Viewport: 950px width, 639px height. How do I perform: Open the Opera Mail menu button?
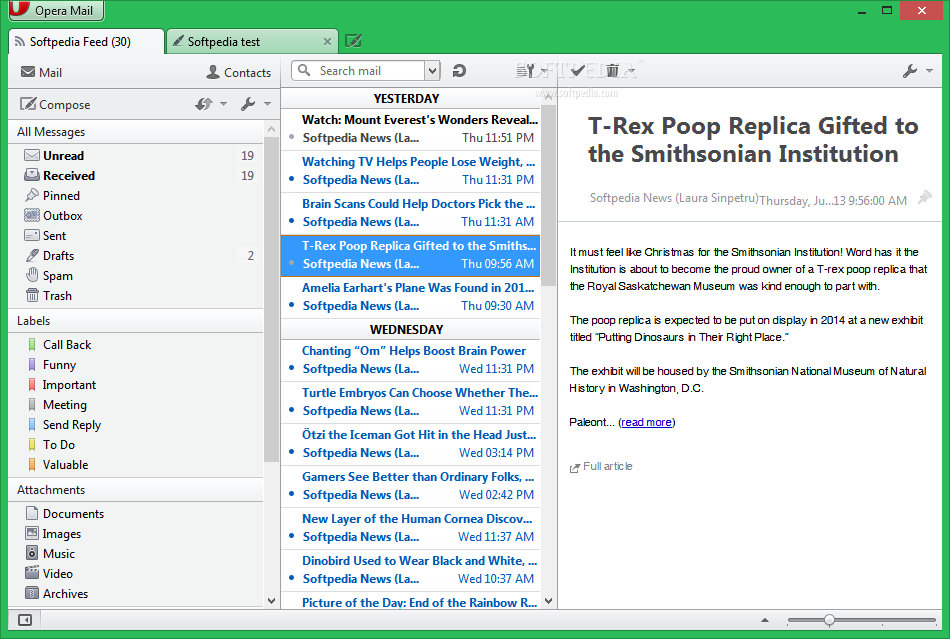(x=56, y=10)
